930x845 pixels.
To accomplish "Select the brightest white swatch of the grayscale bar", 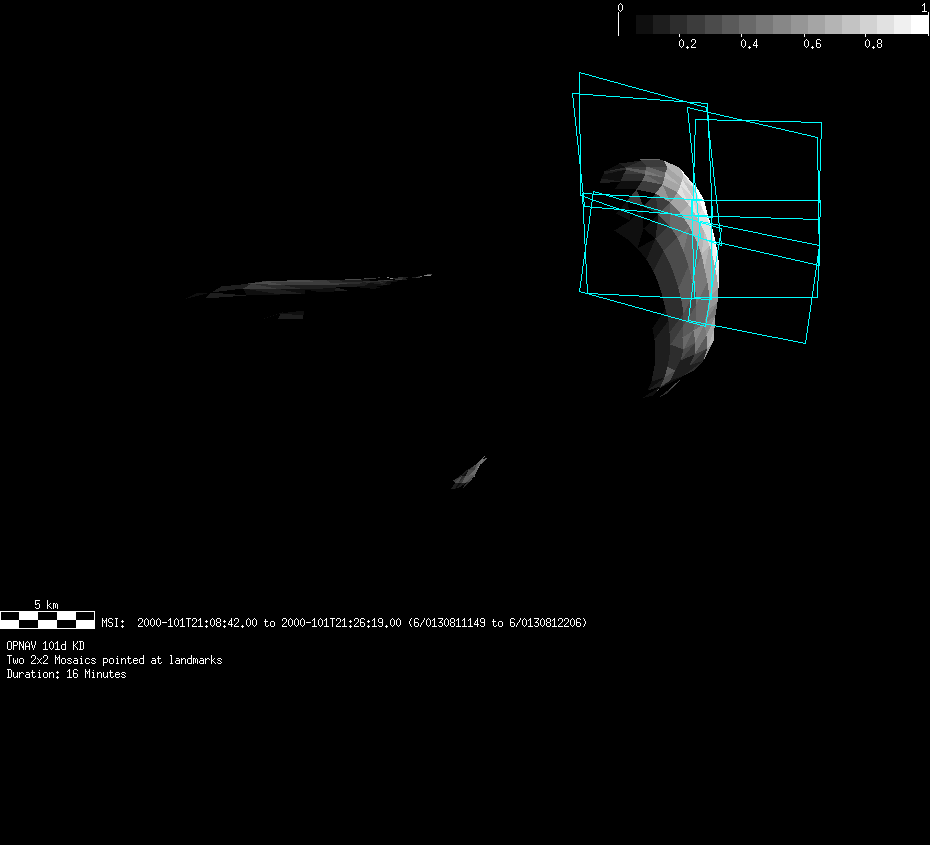I will pos(919,24).
